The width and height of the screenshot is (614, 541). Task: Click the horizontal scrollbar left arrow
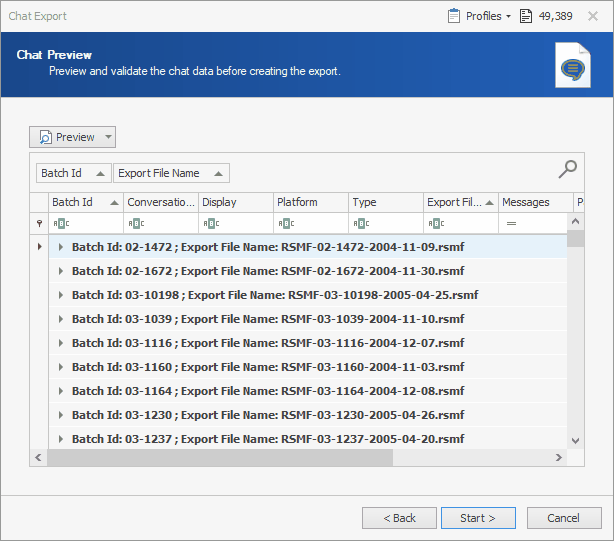click(x=38, y=457)
